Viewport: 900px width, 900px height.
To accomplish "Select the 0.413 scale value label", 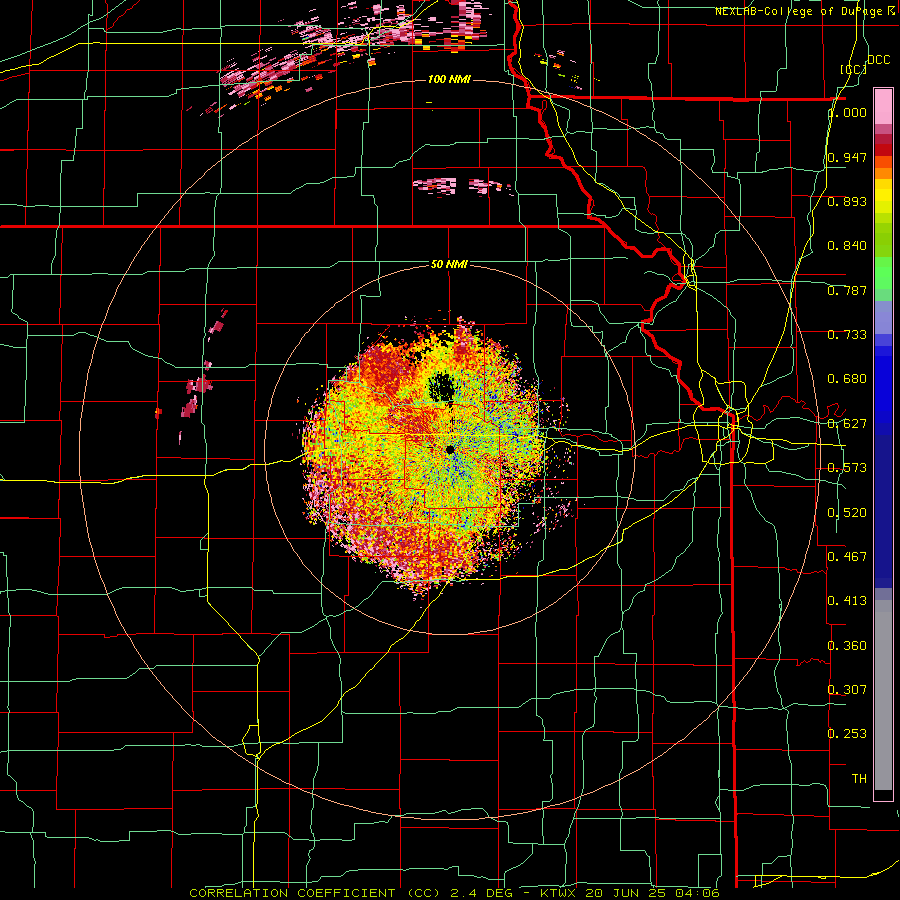I will coord(847,600).
